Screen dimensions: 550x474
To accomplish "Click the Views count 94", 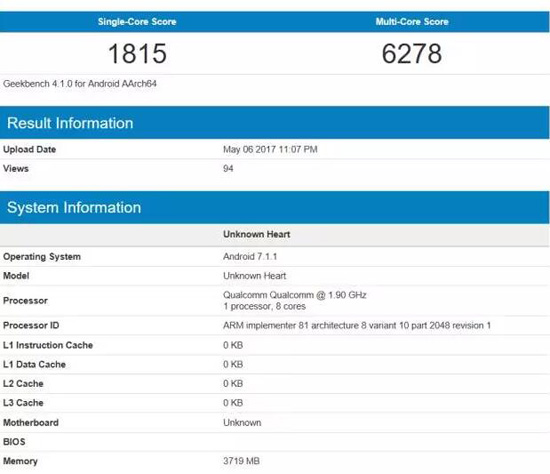I will (x=228, y=168).
